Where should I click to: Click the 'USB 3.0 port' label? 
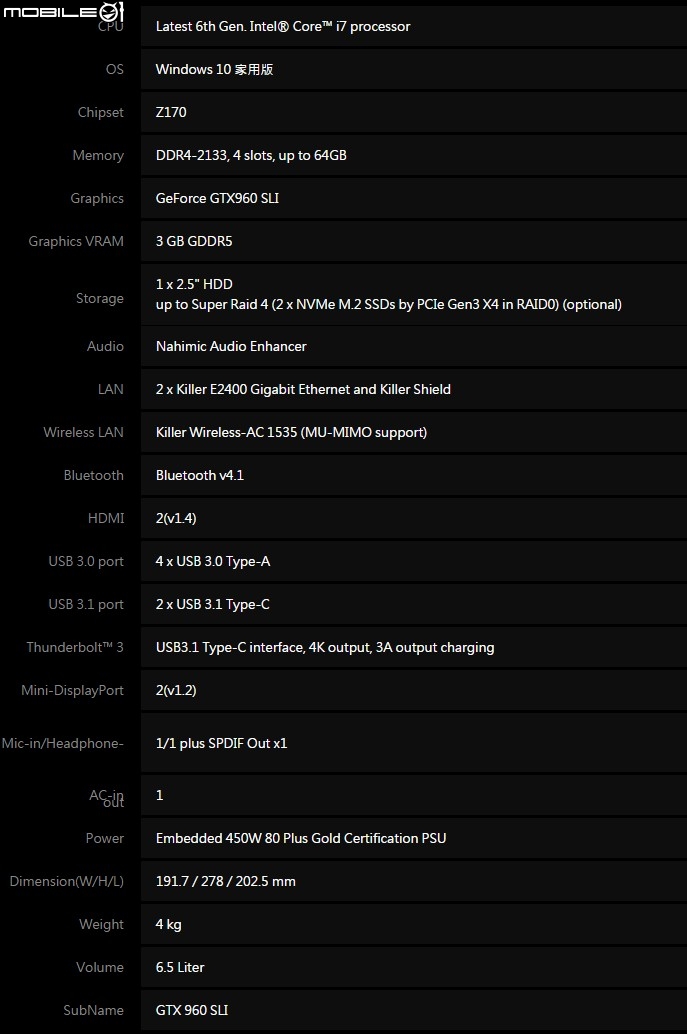[x=86, y=562]
